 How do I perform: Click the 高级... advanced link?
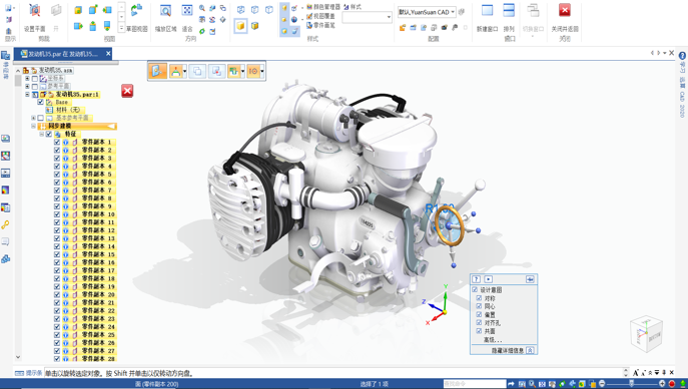(492, 339)
